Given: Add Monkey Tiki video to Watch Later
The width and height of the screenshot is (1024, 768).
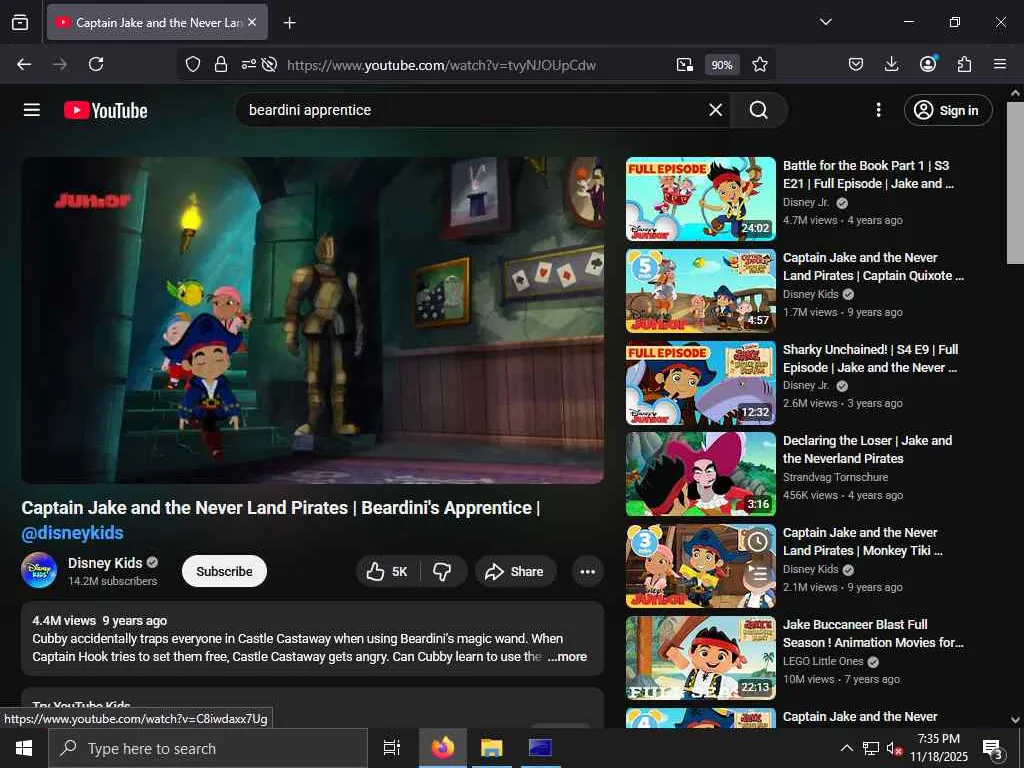Looking at the screenshot, I should coord(757,541).
